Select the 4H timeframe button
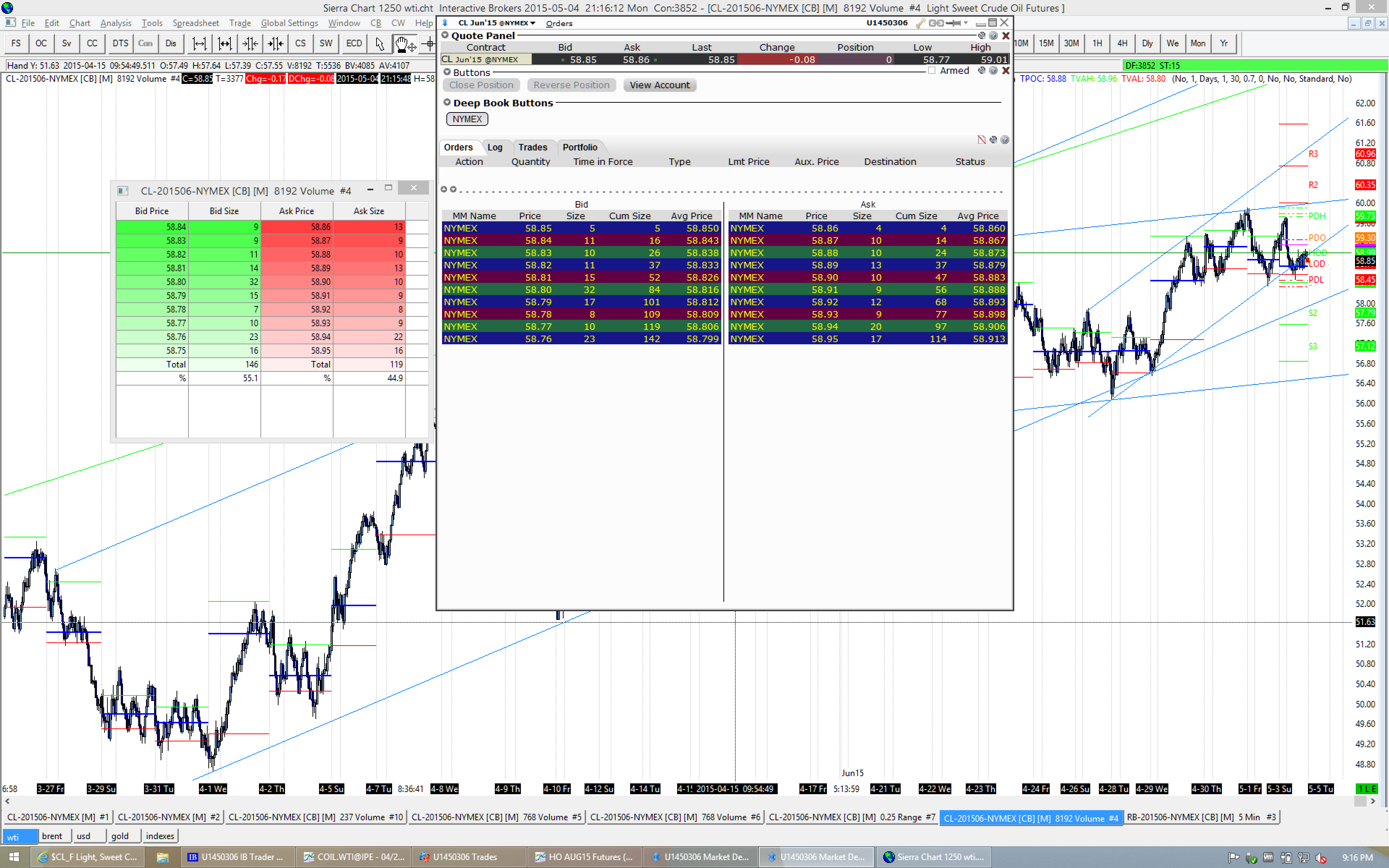This screenshot has width=1389, height=868. click(1122, 44)
